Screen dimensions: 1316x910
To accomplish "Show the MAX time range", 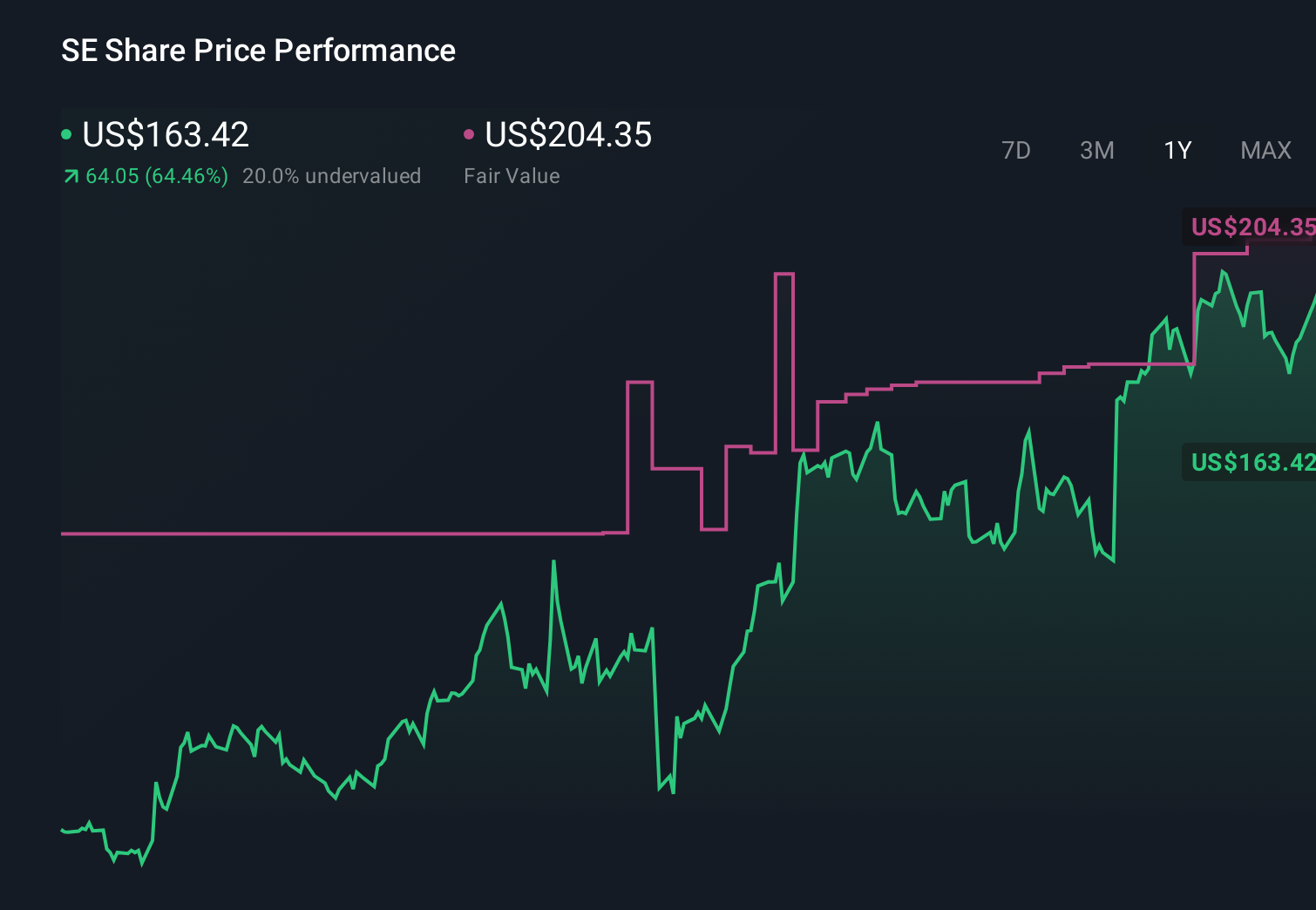I will pyautogui.click(x=1265, y=151).
